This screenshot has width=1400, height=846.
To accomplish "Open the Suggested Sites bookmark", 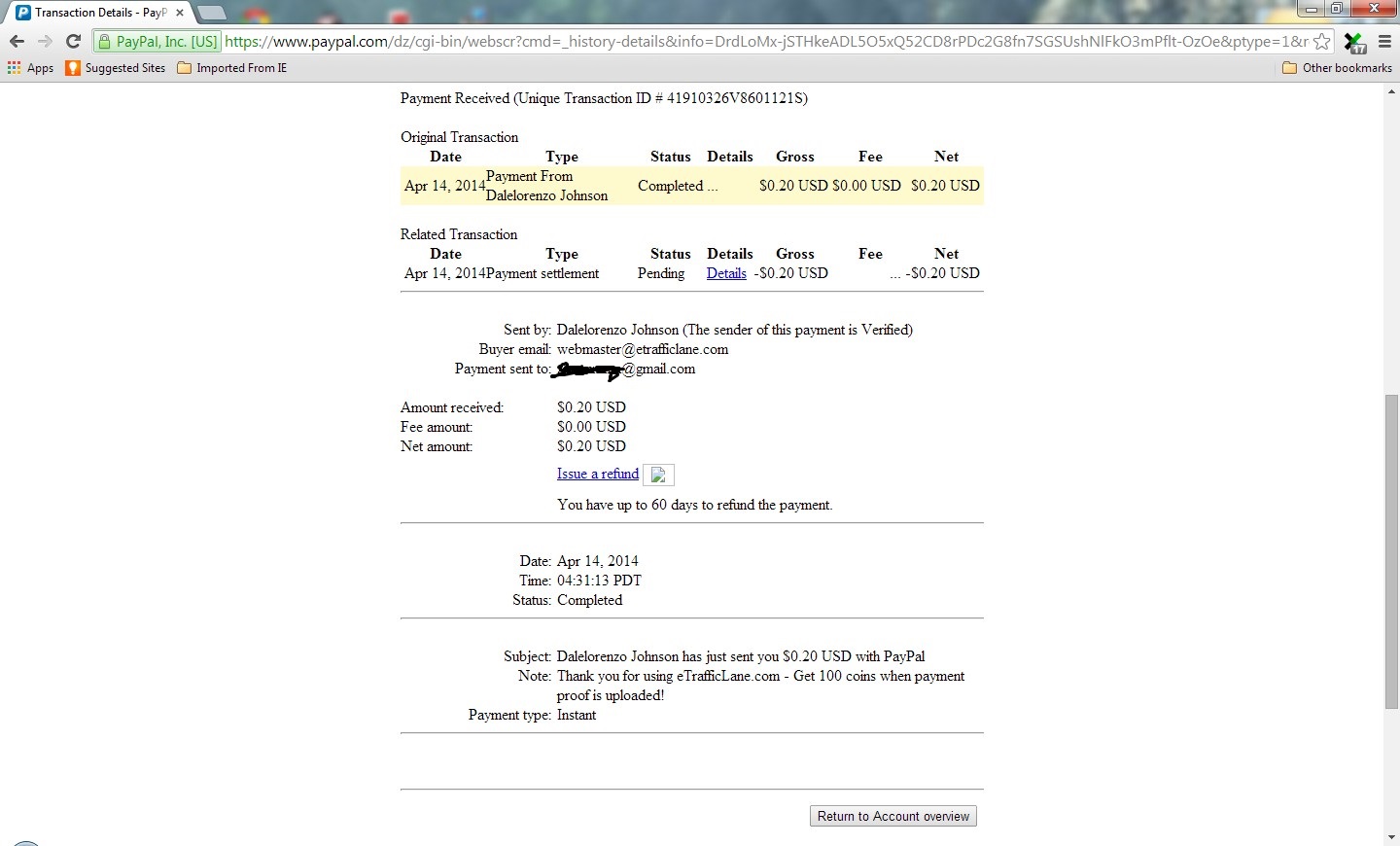I will click(116, 68).
